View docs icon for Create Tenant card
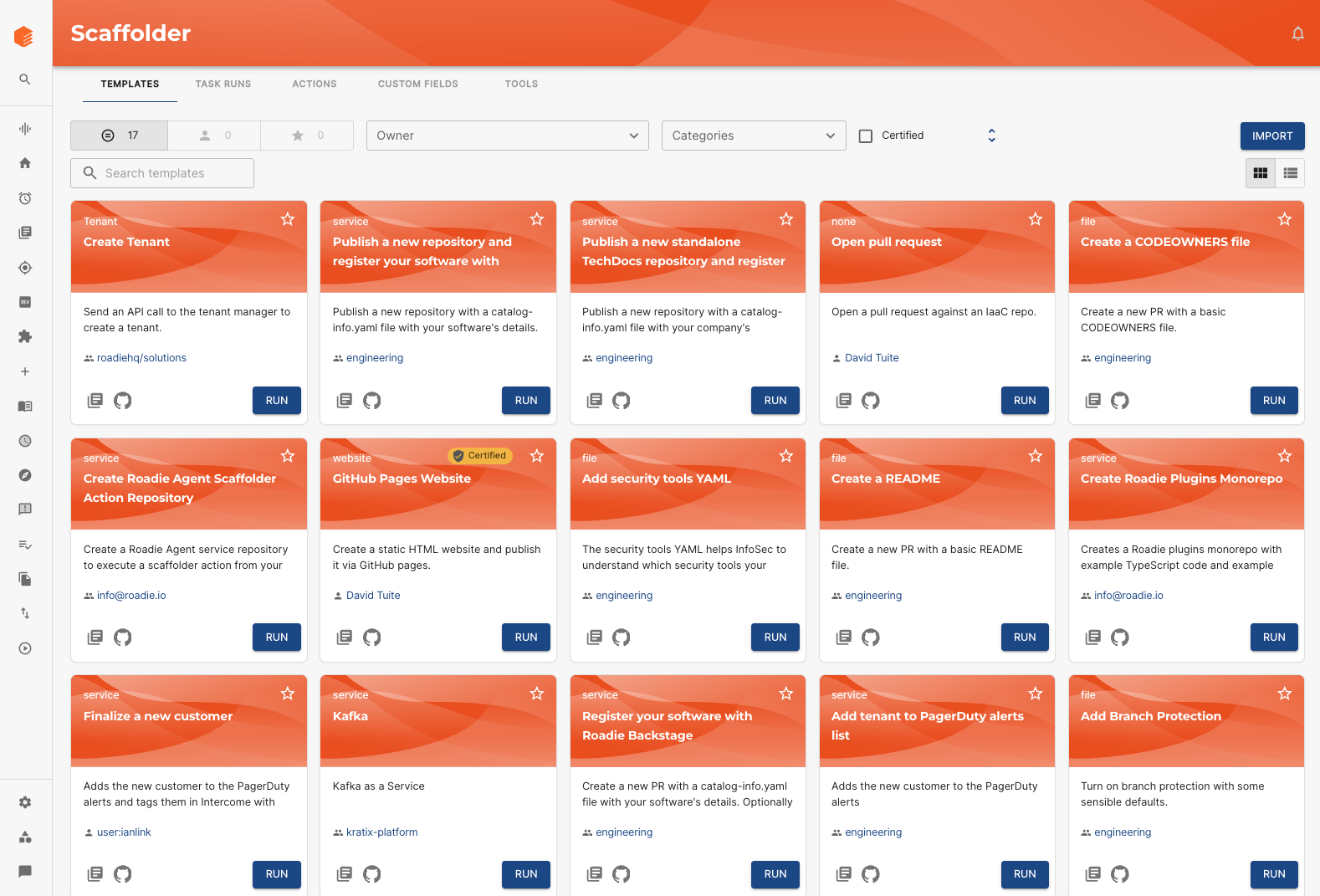This screenshot has width=1320, height=896. pyautogui.click(x=95, y=401)
